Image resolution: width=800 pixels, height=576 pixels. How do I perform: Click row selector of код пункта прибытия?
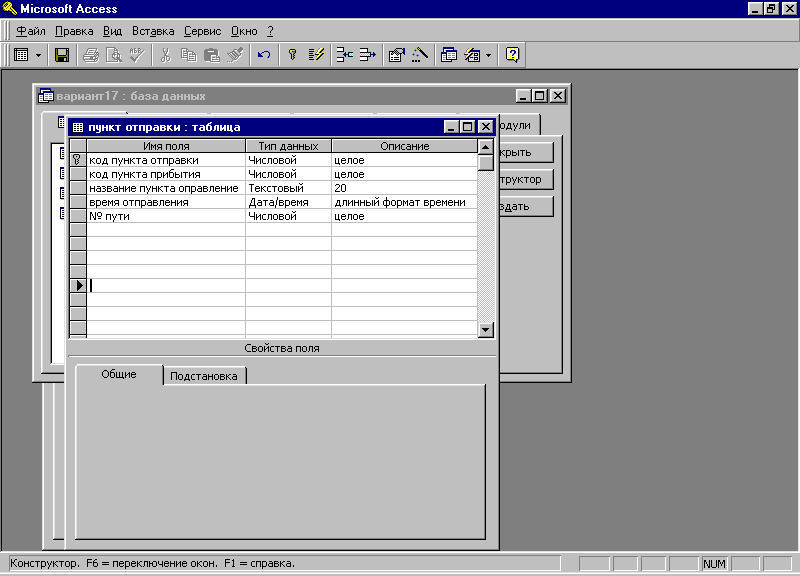(78, 174)
